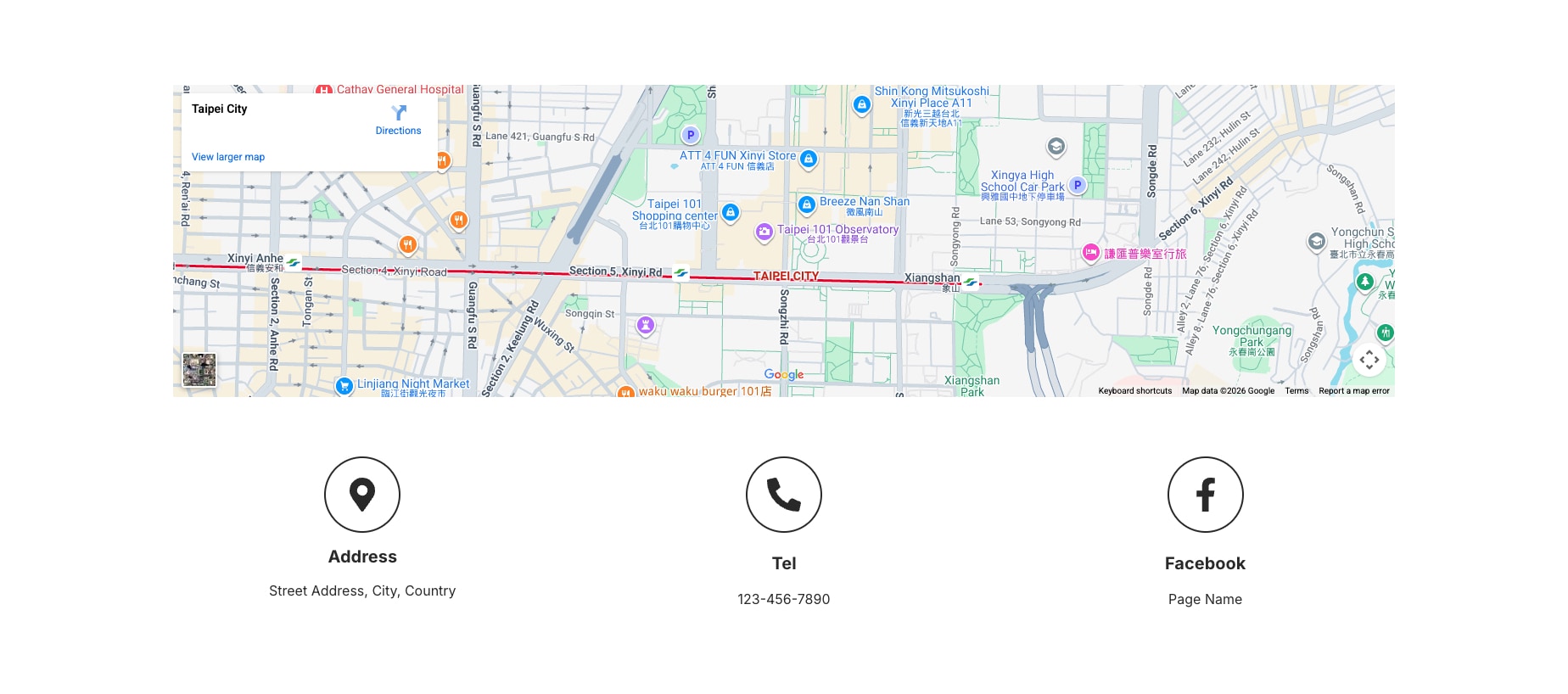Click the Google logo on the map
Screen dimensions: 1568x694
click(784, 374)
